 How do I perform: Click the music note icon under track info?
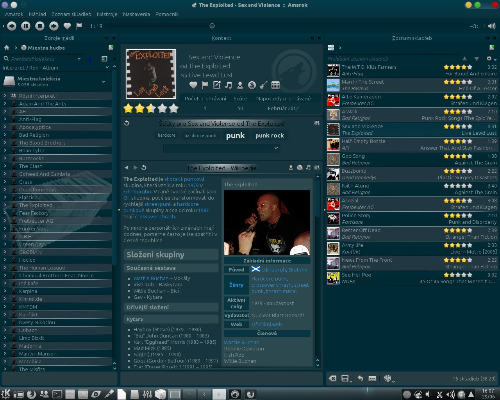pyautogui.click(x=228, y=85)
